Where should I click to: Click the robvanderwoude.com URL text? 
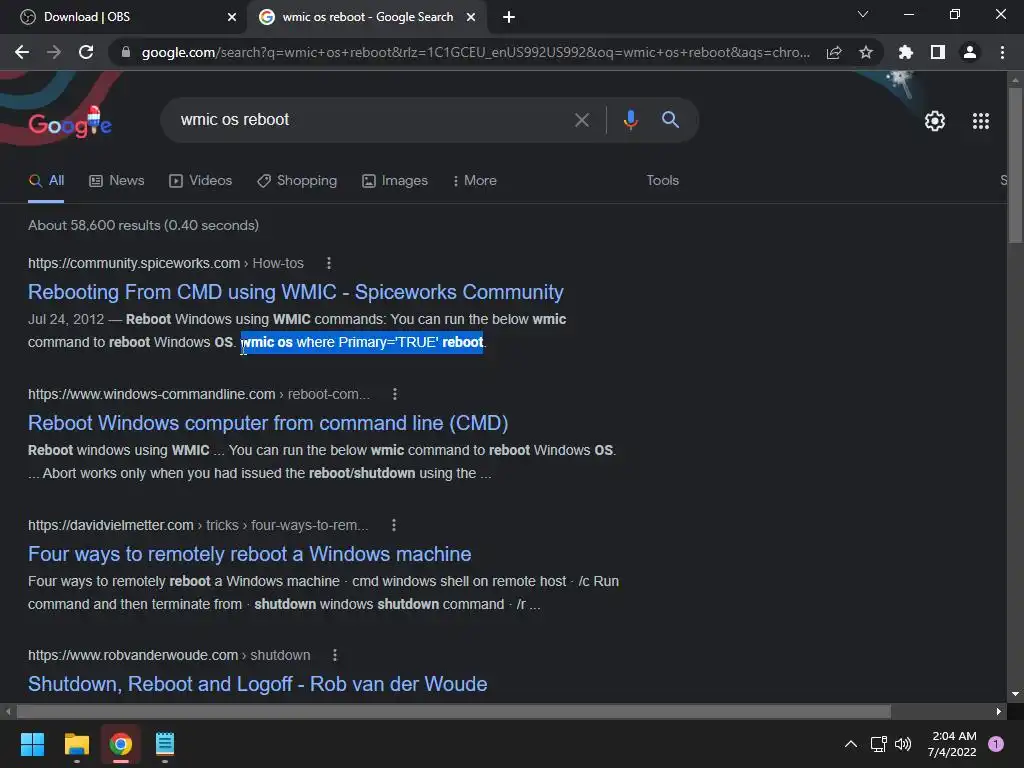(x=133, y=655)
